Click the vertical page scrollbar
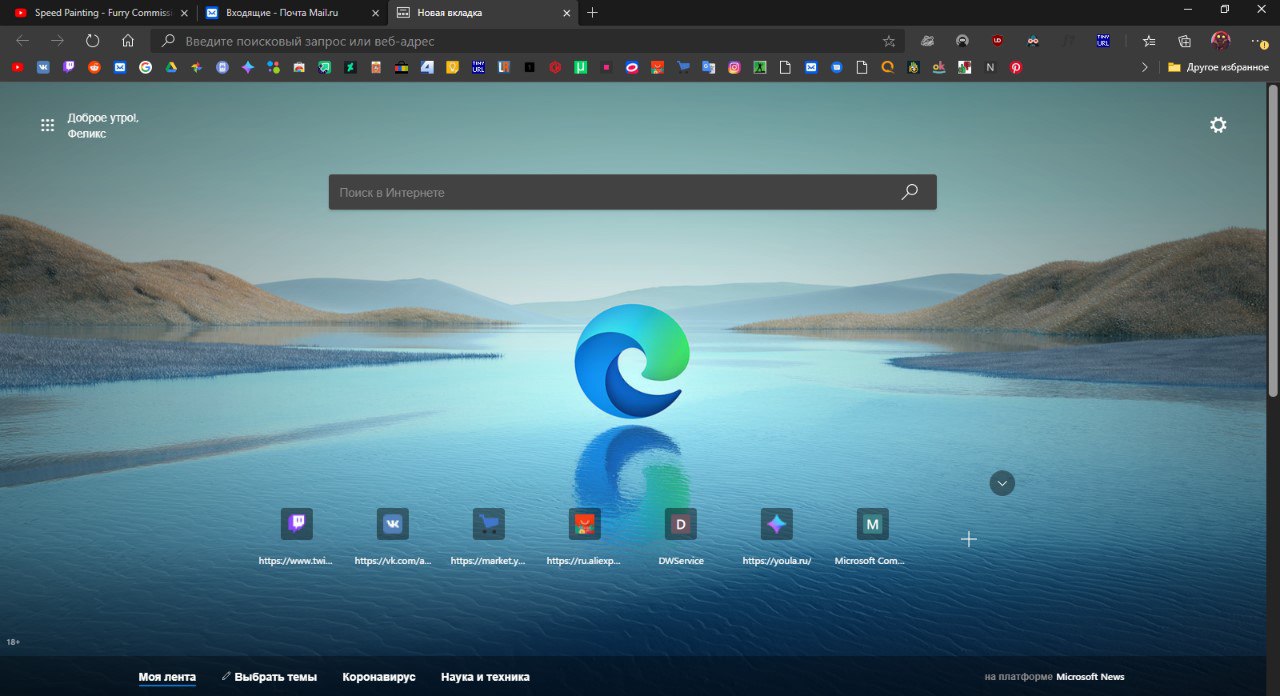This screenshot has height=696, width=1280. pos(1273,240)
